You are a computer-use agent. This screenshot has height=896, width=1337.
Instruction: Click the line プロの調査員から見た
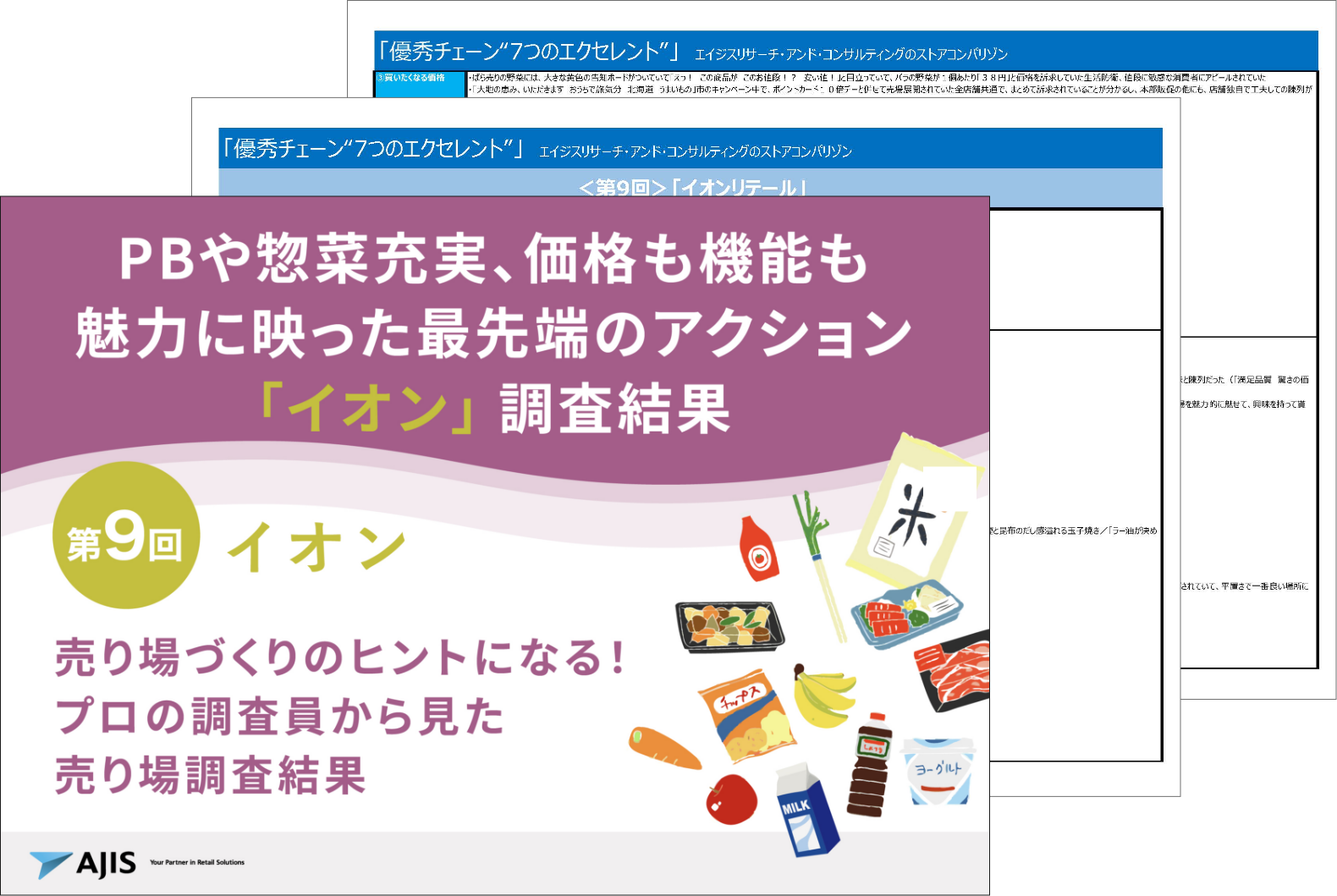point(279,717)
